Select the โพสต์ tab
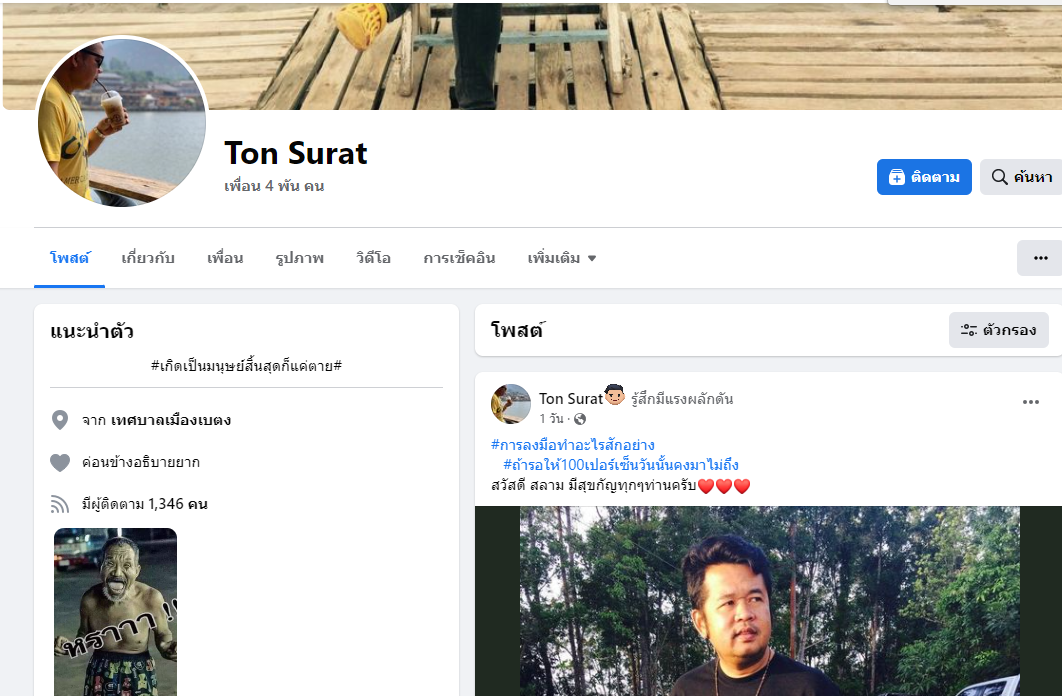Screen dimensions: 1062x696 (70, 258)
